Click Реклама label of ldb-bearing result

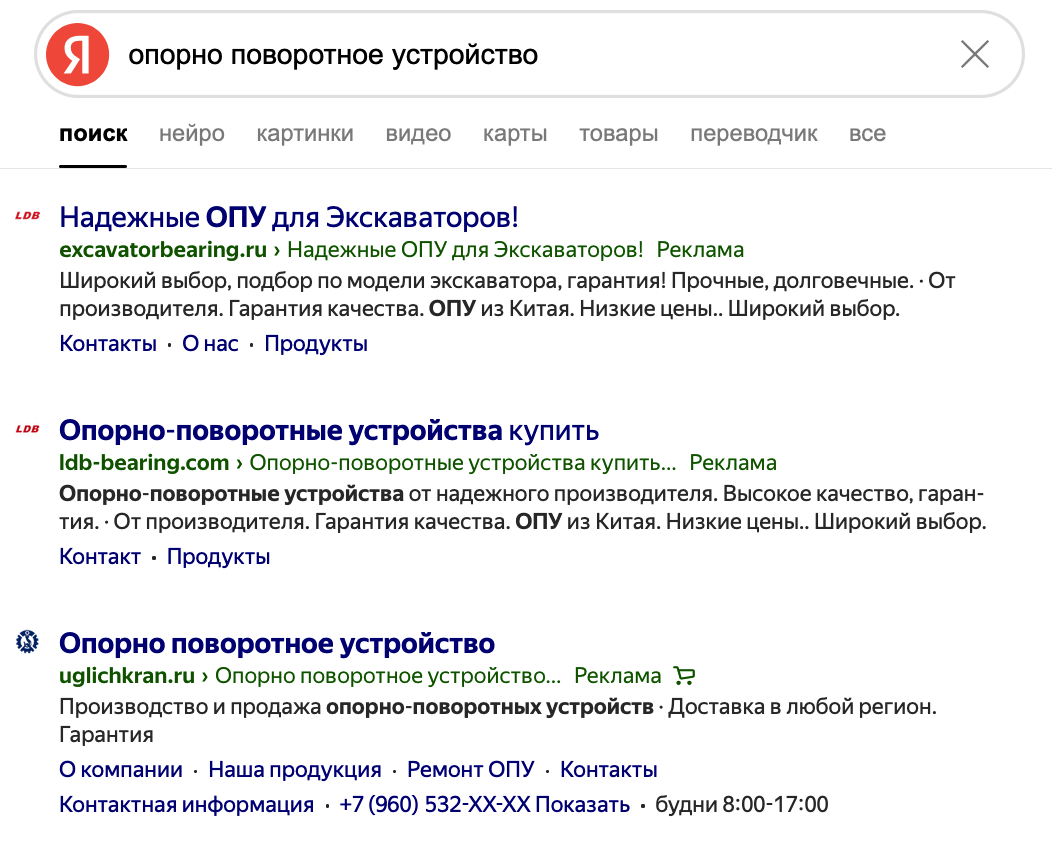733,463
